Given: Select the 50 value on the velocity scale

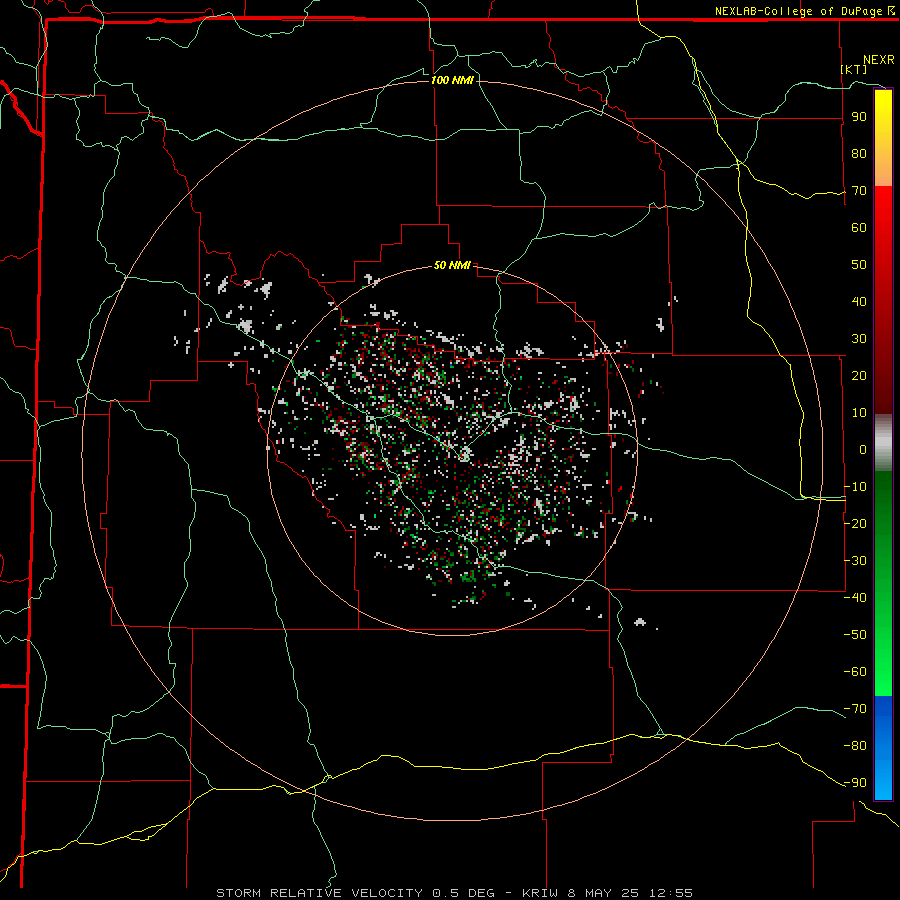Looking at the screenshot, I should pyautogui.click(x=859, y=265).
